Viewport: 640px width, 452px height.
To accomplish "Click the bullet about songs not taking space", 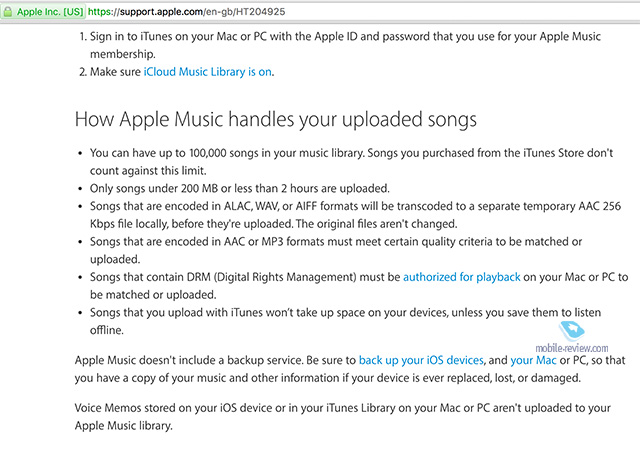I will pyautogui.click(x=345, y=321).
